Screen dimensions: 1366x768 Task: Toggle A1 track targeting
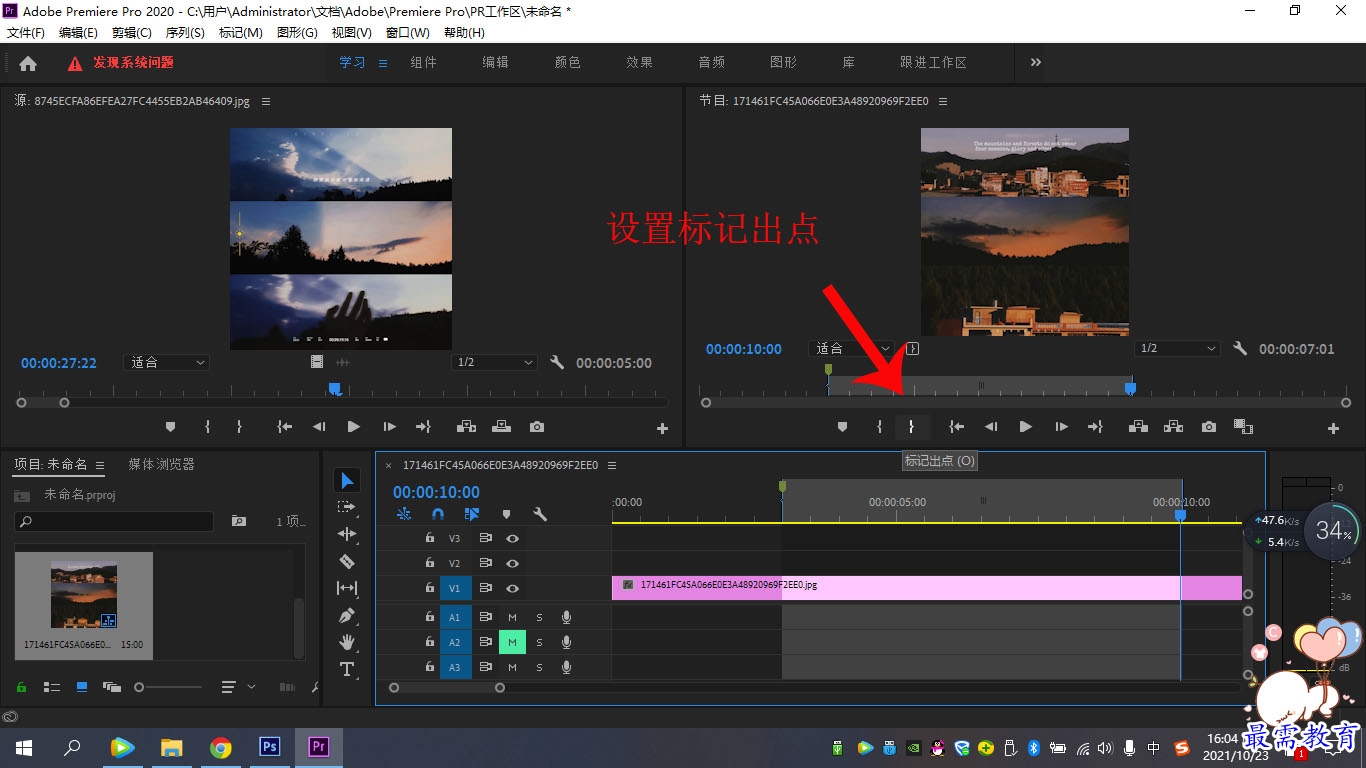(x=455, y=617)
